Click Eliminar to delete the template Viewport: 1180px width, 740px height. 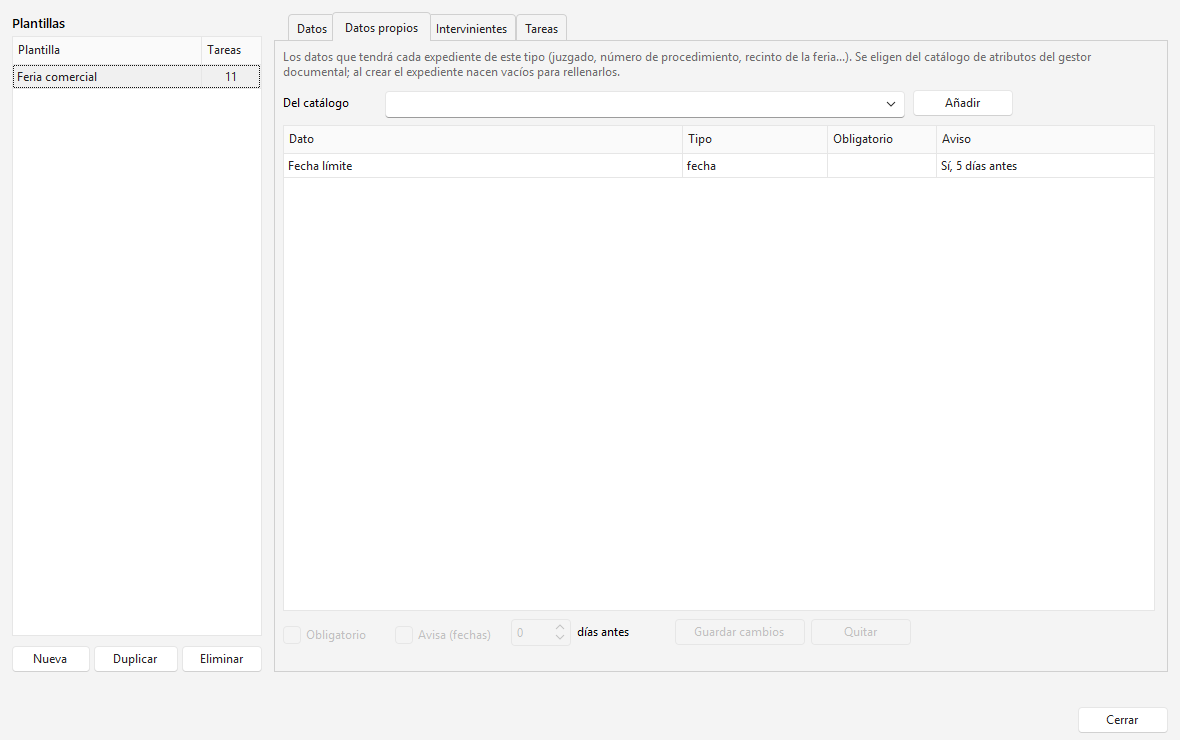(221, 659)
